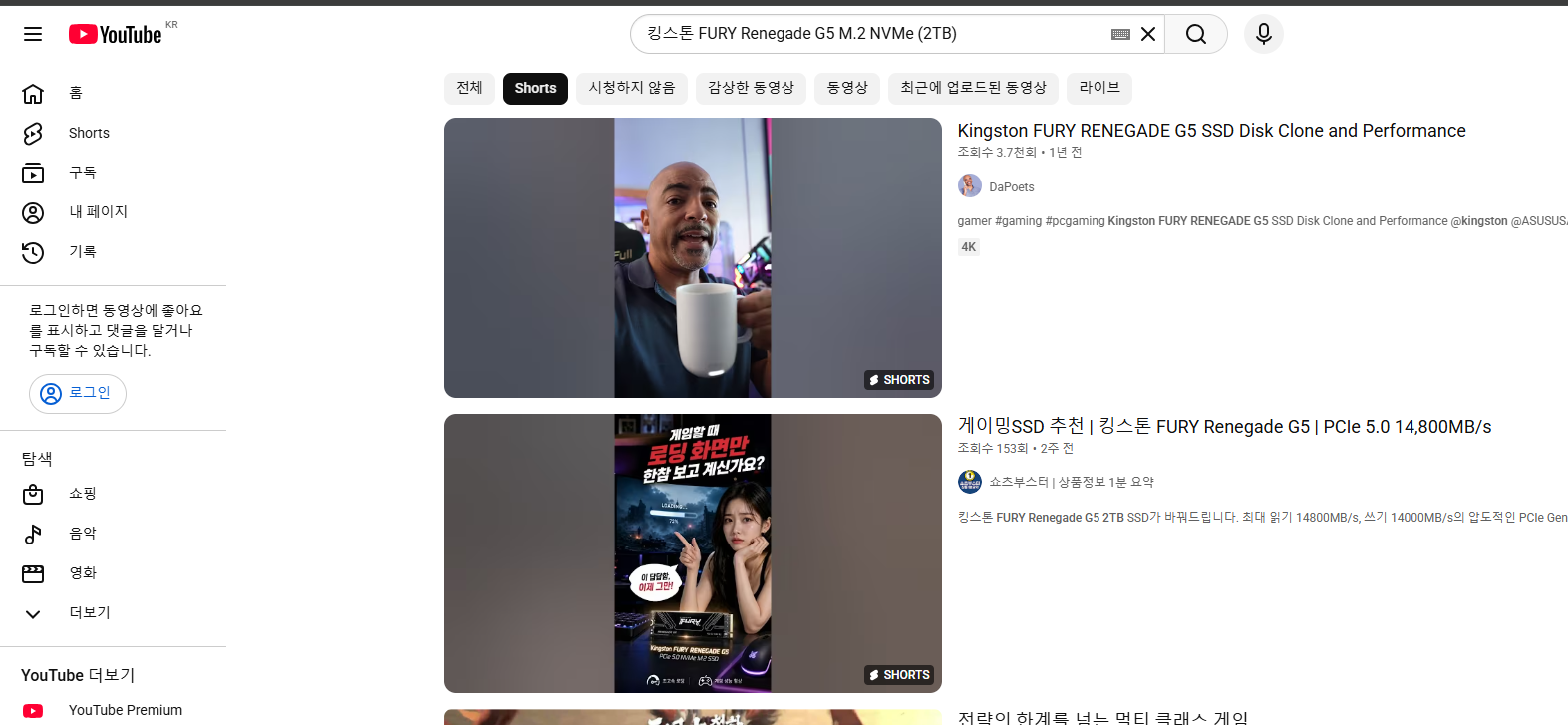Click the DaPoets channel avatar
The image size is (1568, 725).
[x=970, y=185]
